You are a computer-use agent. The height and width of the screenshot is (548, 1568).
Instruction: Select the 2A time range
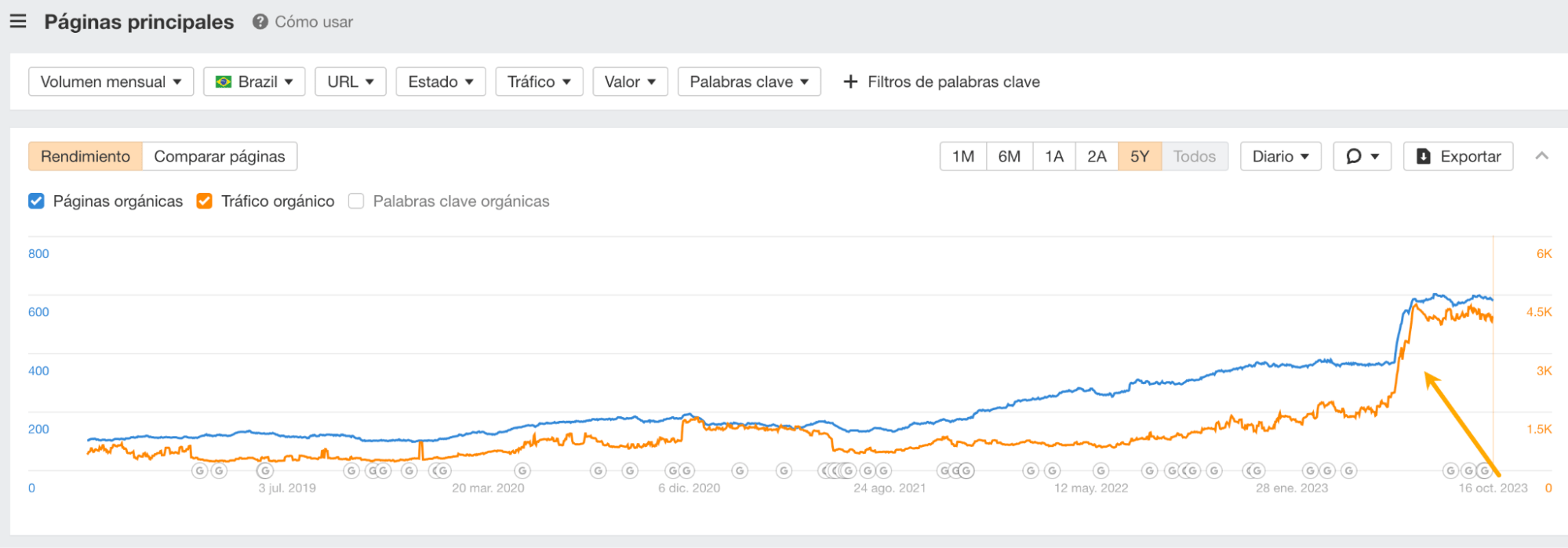(1097, 156)
